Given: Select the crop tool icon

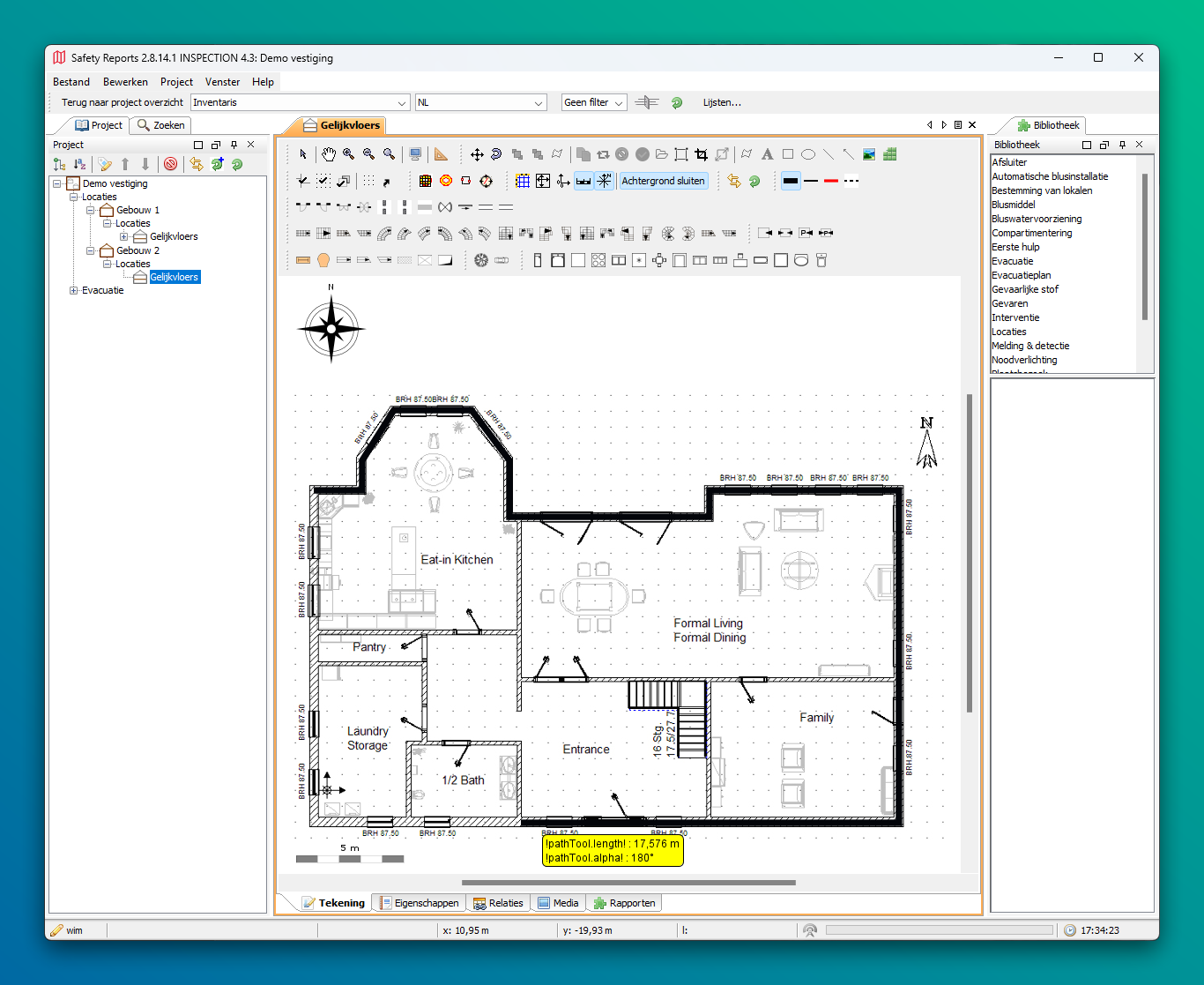Looking at the screenshot, I should point(702,154).
